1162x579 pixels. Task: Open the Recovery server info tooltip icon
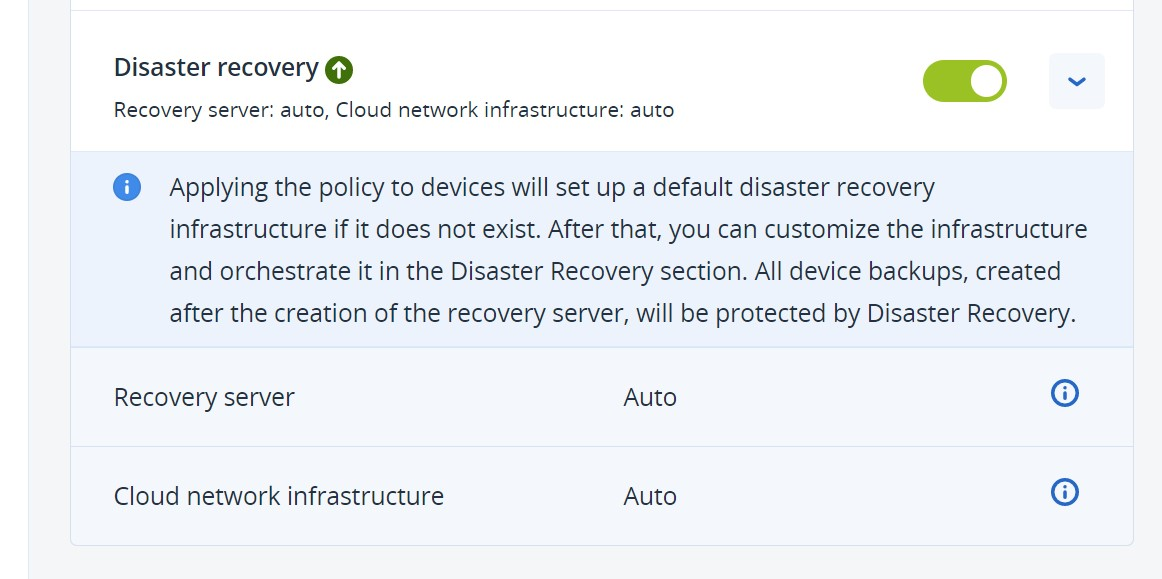pyautogui.click(x=1065, y=393)
